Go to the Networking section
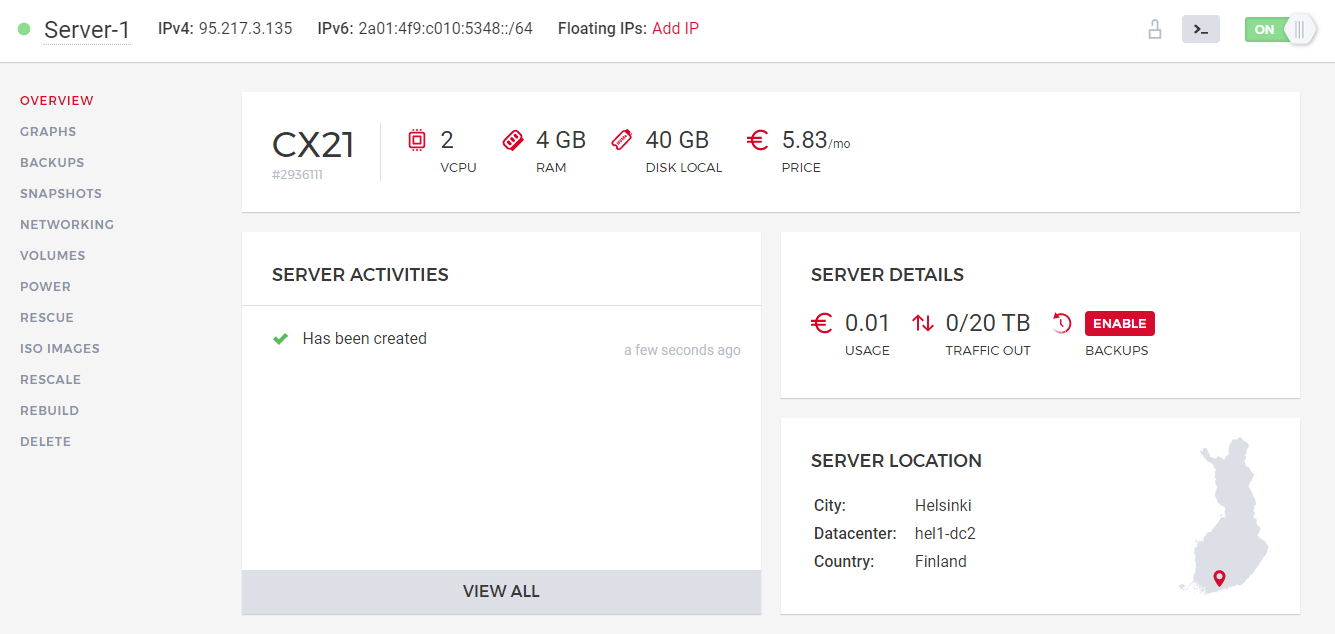The width and height of the screenshot is (1335, 634). (67, 224)
